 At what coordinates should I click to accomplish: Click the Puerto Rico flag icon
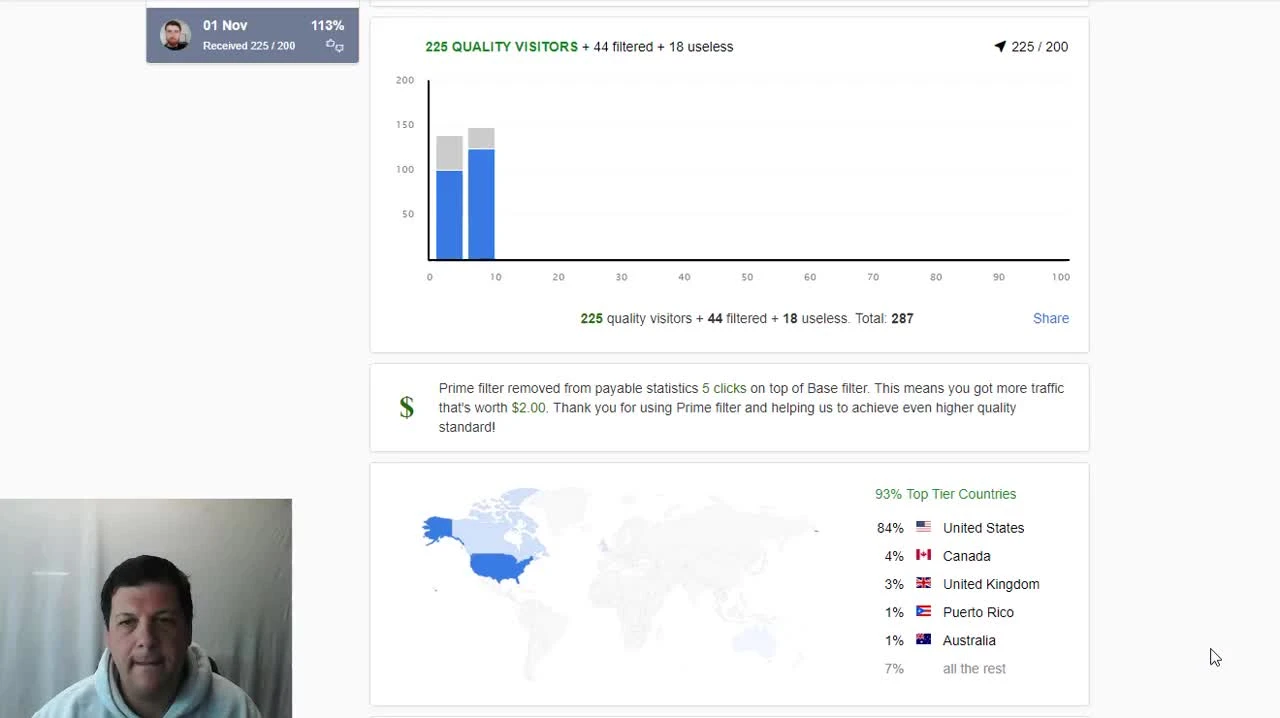coord(923,611)
